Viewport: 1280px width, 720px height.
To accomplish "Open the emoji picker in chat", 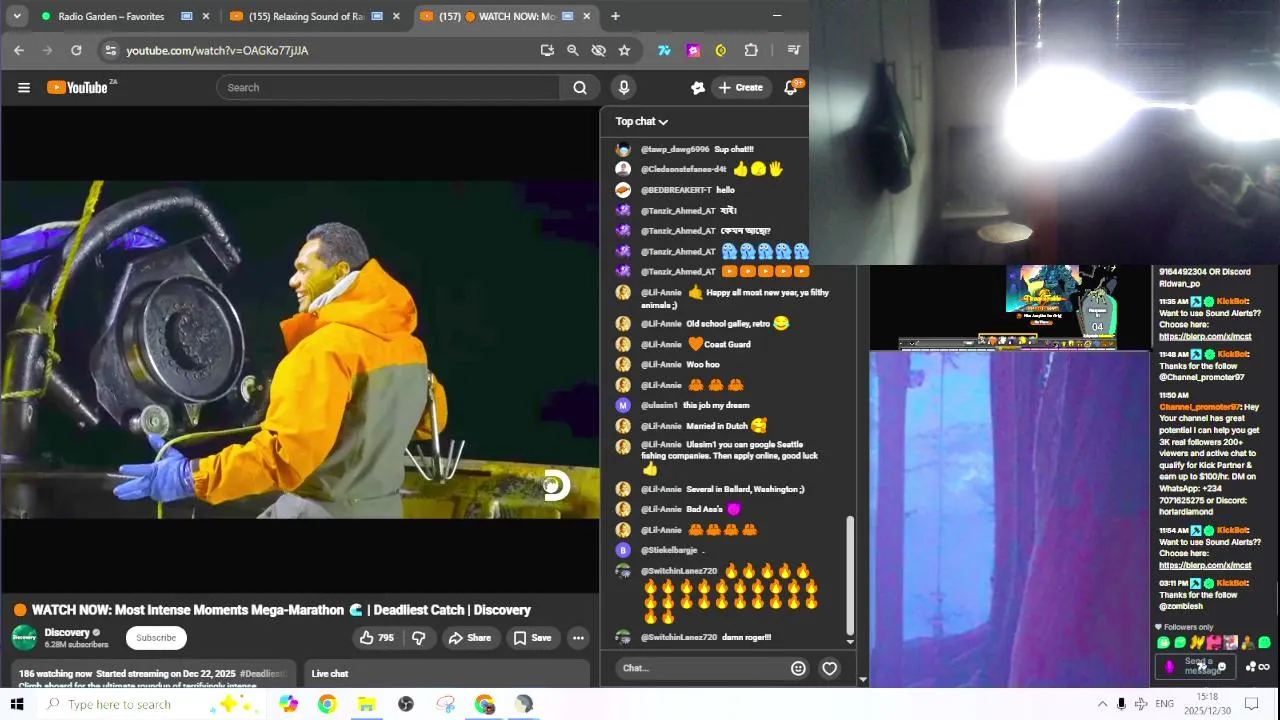I will (x=798, y=668).
